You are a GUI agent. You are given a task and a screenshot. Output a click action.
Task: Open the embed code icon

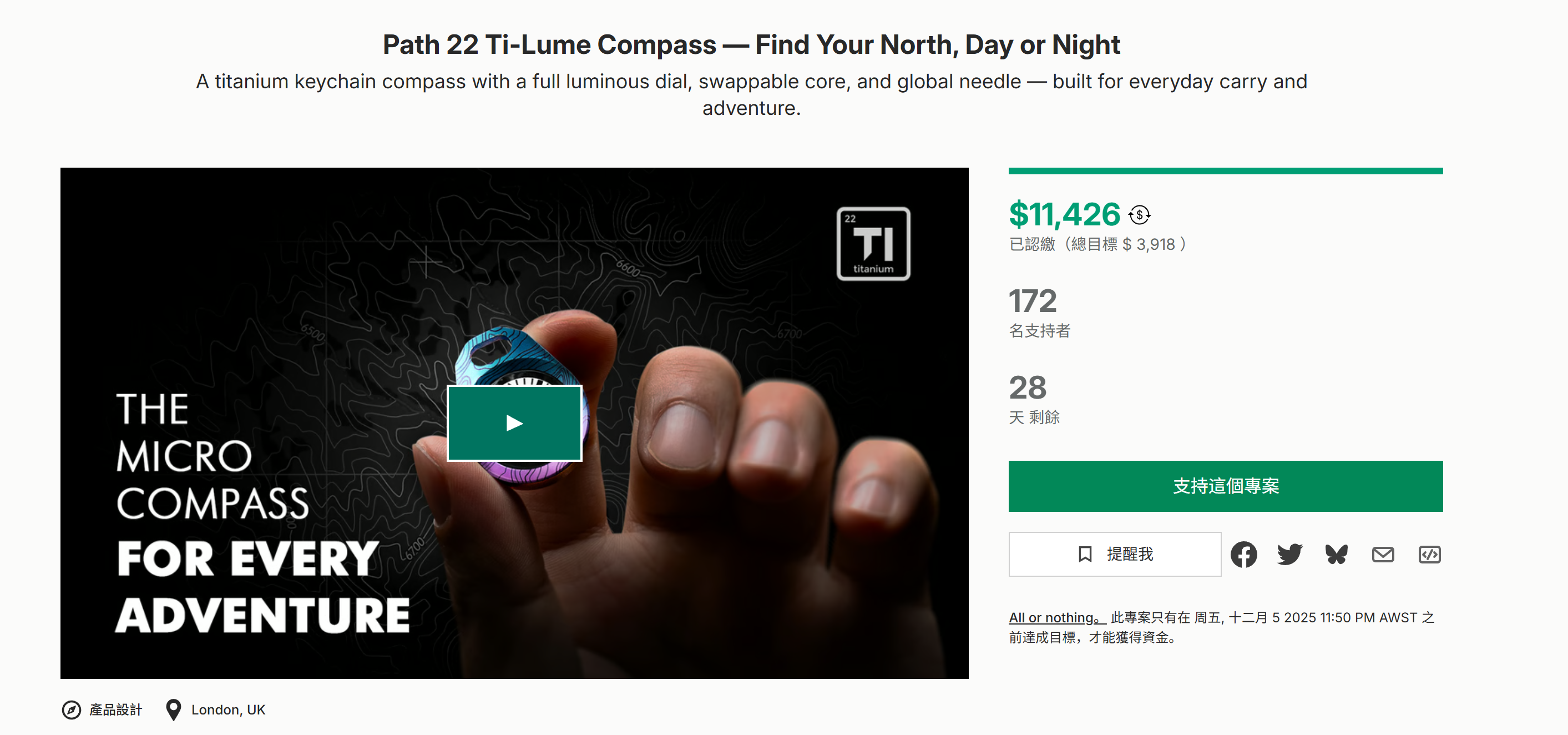(x=1429, y=554)
